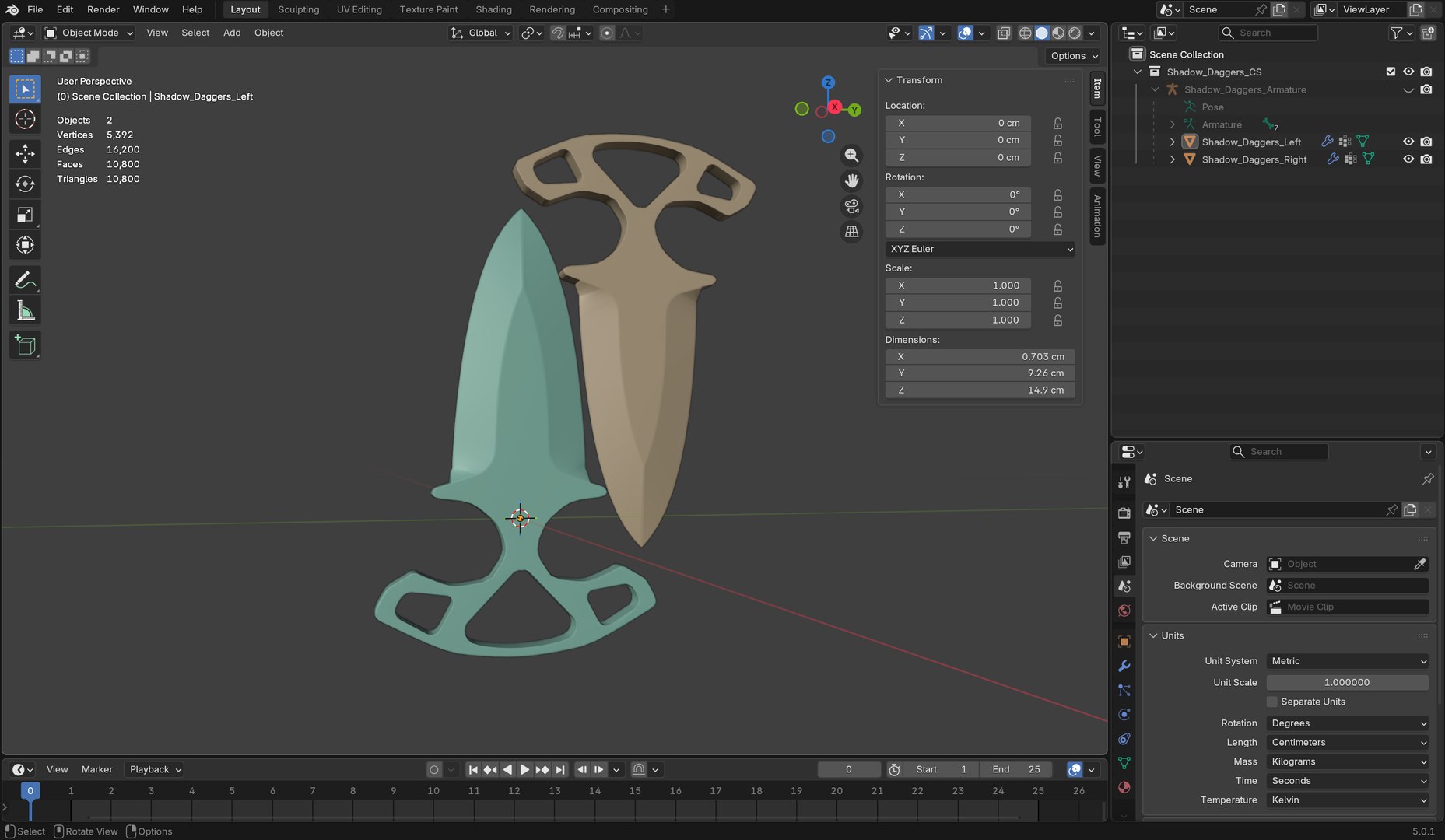Click the viewport Options button
Image resolution: width=1445 pixels, height=840 pixels.
1073,56
